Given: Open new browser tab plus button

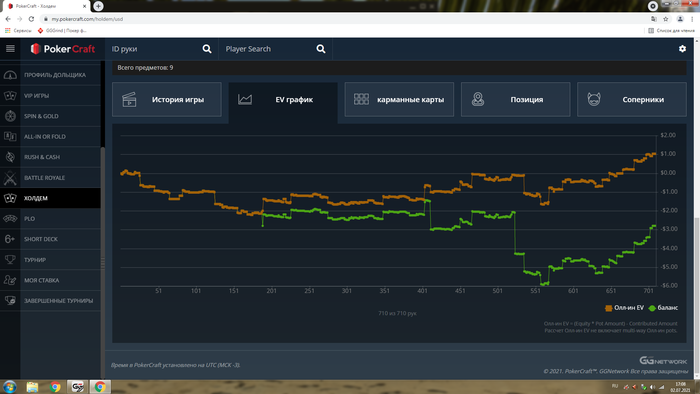Looking at the screenshot, I should 98,6.
